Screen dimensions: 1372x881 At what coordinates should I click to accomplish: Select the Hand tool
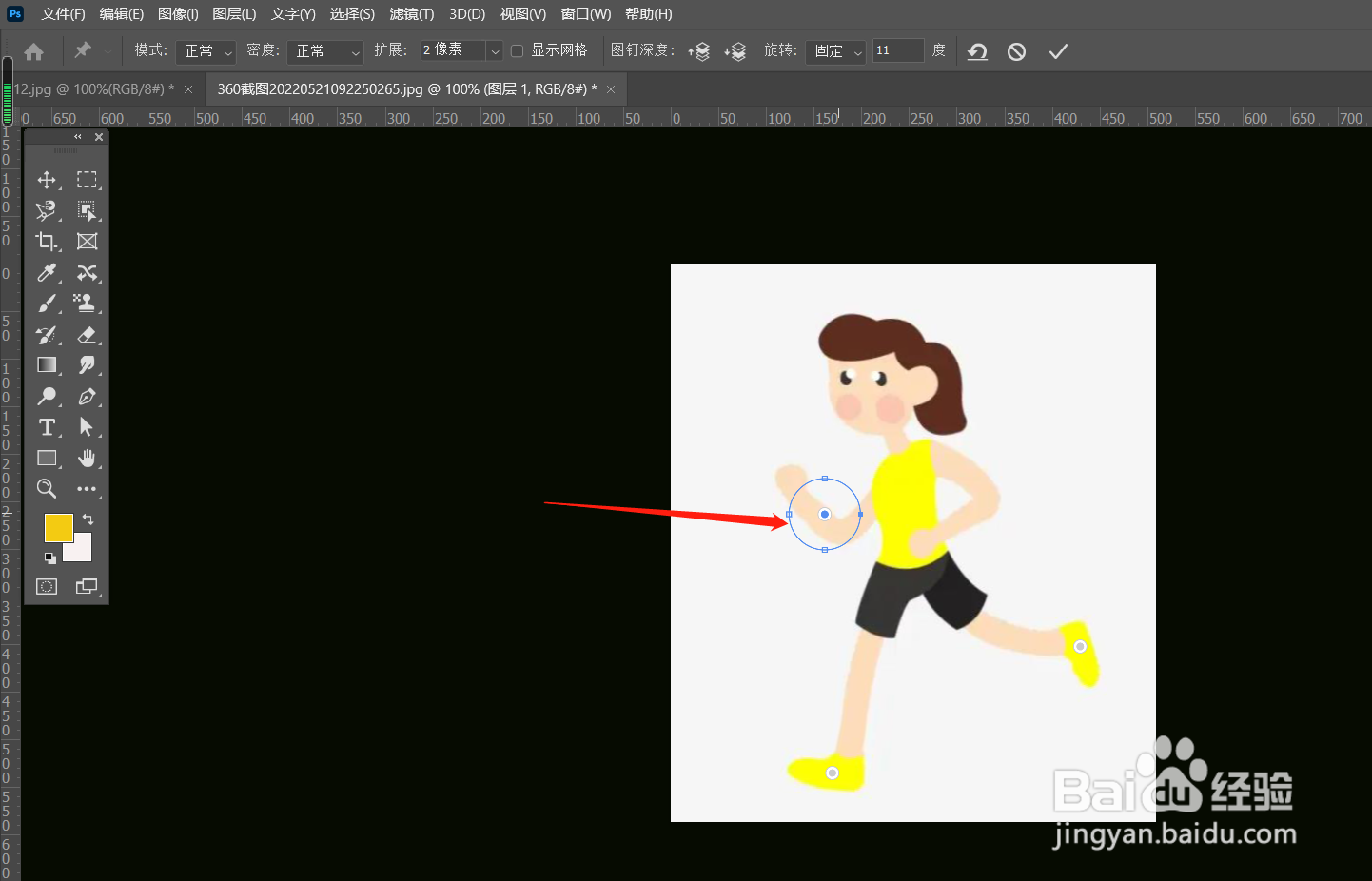88,459
